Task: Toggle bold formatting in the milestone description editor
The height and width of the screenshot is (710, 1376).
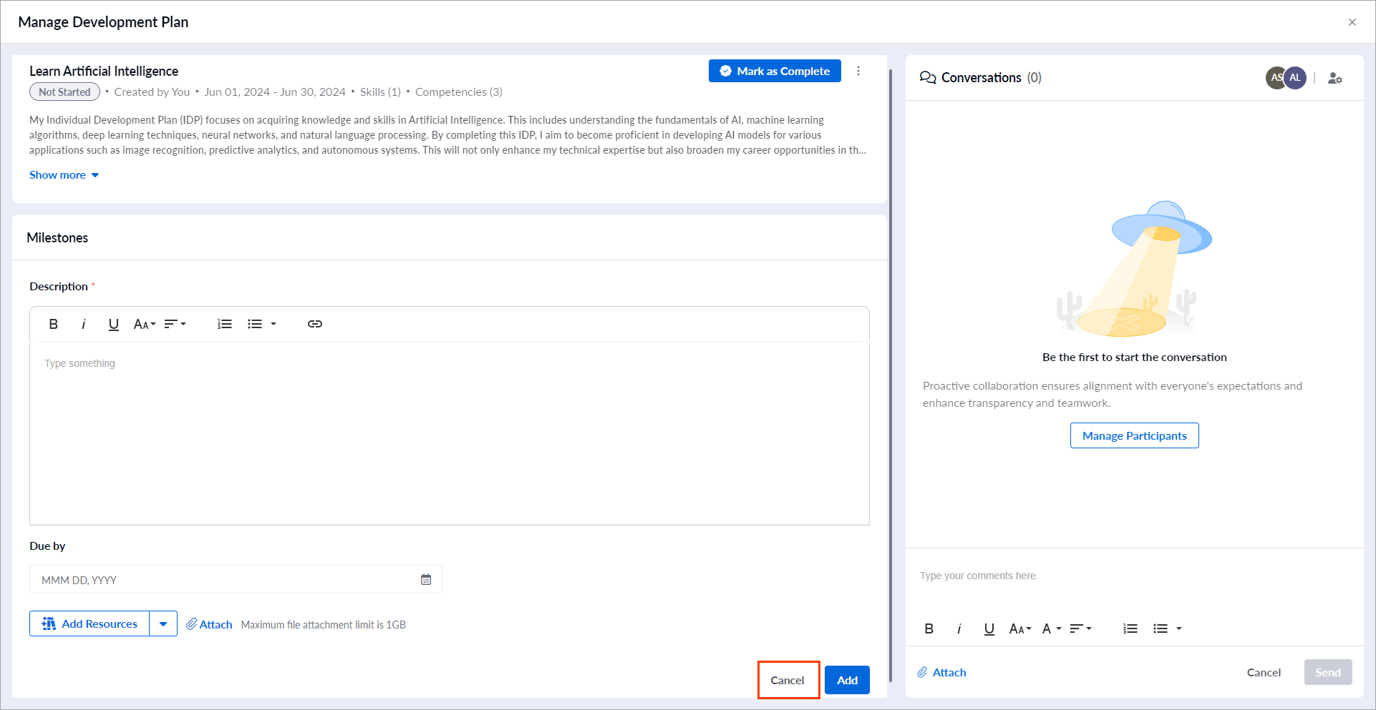Action: 53,323
